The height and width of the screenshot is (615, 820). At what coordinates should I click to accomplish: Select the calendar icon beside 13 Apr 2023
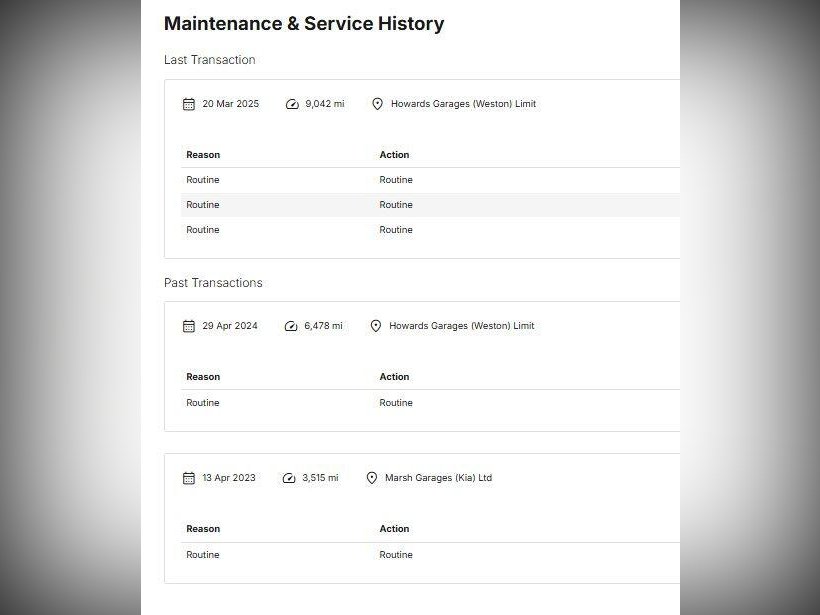point(188,478)
